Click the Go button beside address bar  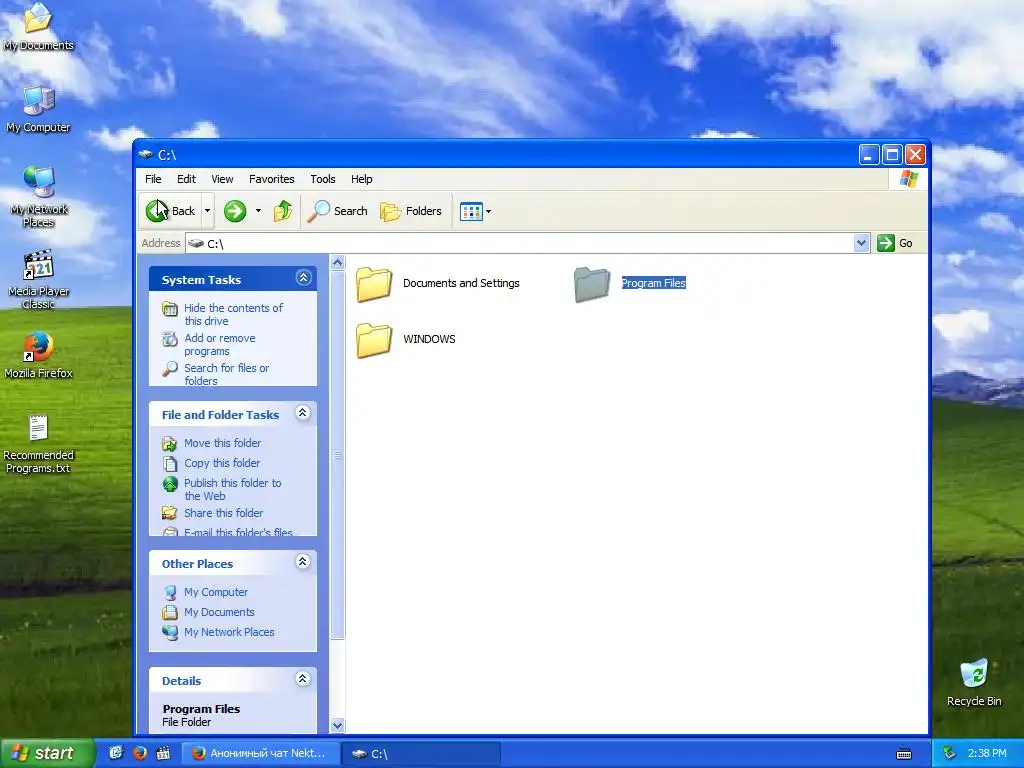(895, 243)
